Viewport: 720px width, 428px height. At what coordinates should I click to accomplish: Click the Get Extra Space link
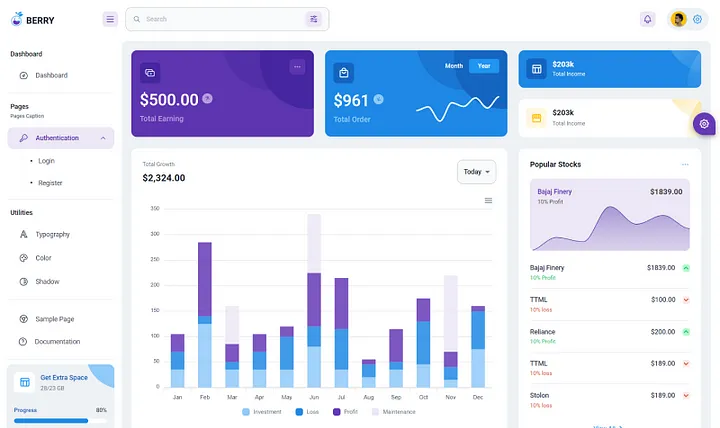[64, 377]
